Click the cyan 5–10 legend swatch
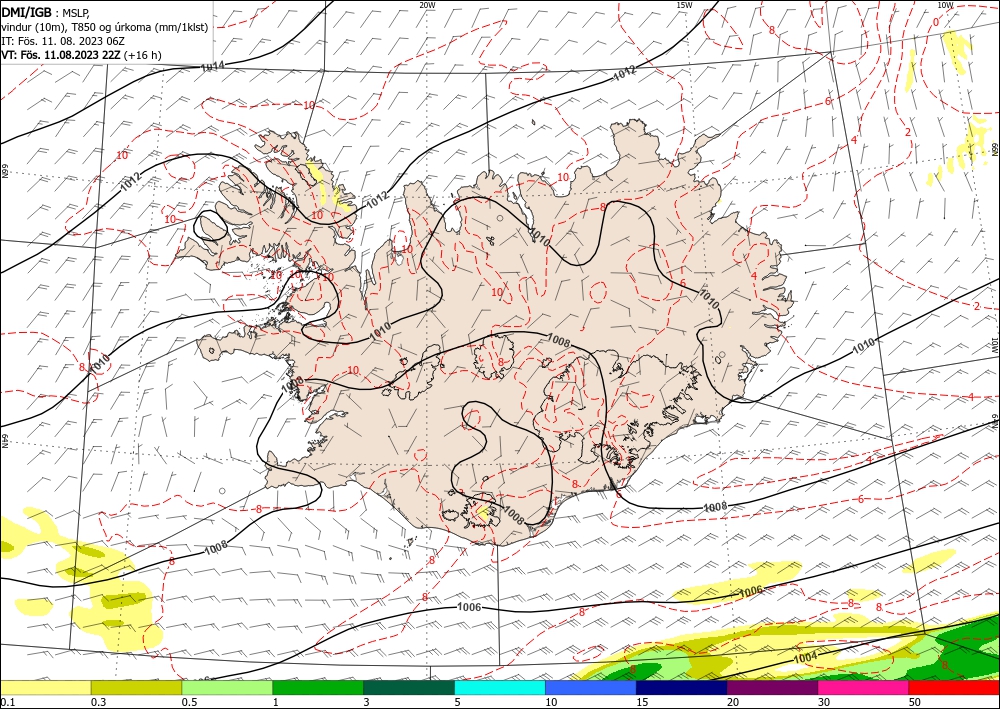Screen dimensions: 1000x709 click(500, 687)
